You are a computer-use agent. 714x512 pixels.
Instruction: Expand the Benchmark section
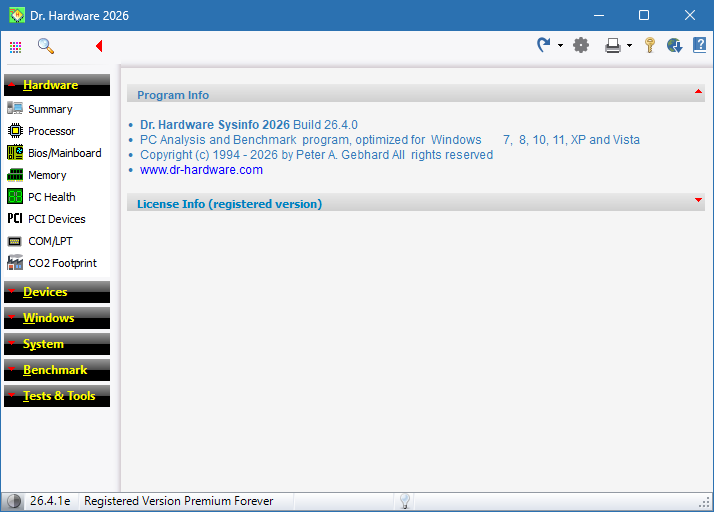tap(57, 369)
